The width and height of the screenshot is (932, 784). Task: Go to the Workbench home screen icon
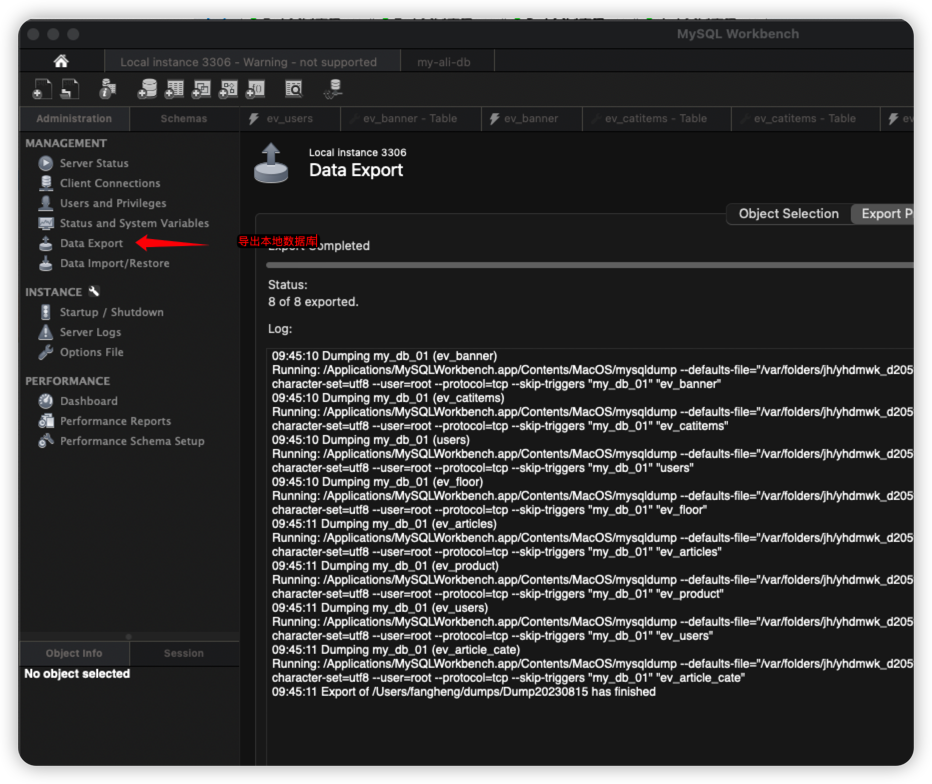click(x=61, y=61)
